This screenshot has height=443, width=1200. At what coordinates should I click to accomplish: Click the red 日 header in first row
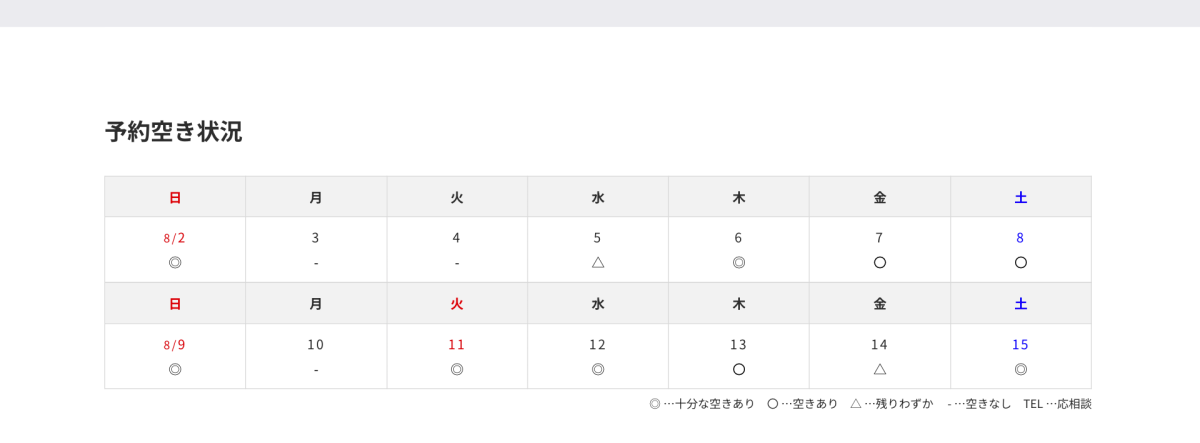pyautogui.click(x=175, y=198)
